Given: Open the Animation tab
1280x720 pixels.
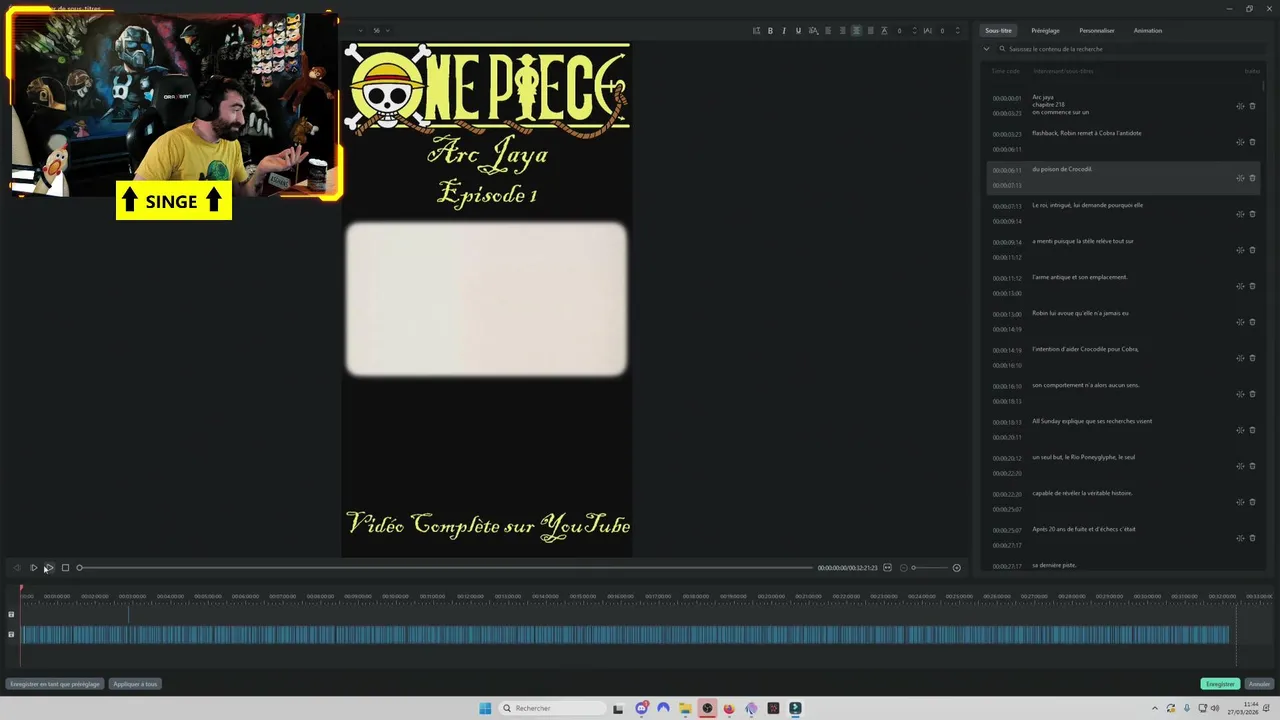Looking at the screenshot, I should point(1148,31).
